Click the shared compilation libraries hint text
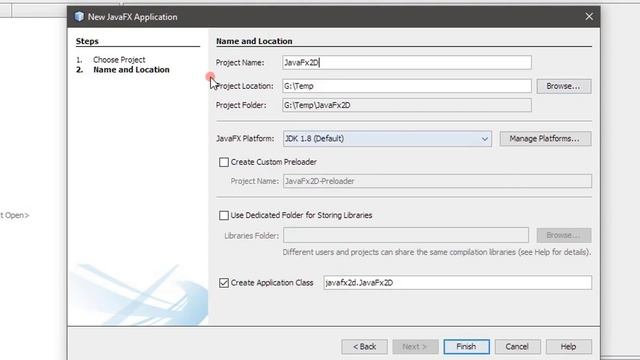 (x=437, y=252)
